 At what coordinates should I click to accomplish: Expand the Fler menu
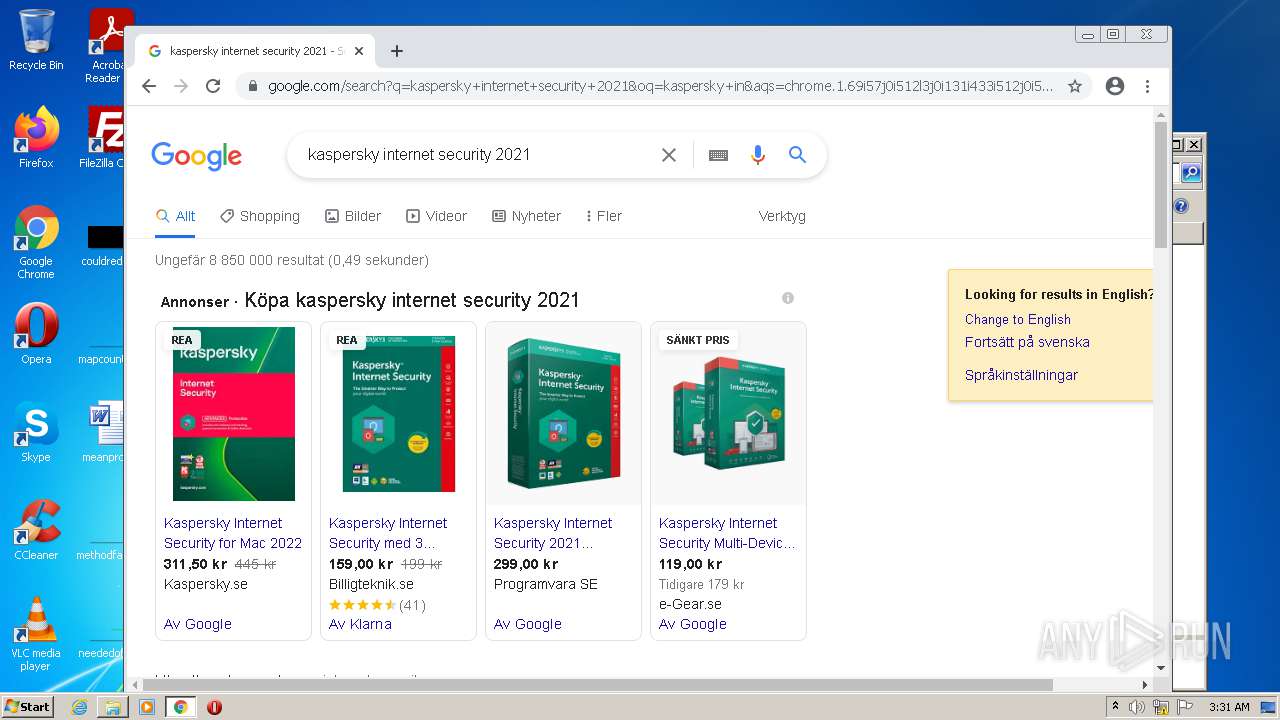[x=604, y=216]
